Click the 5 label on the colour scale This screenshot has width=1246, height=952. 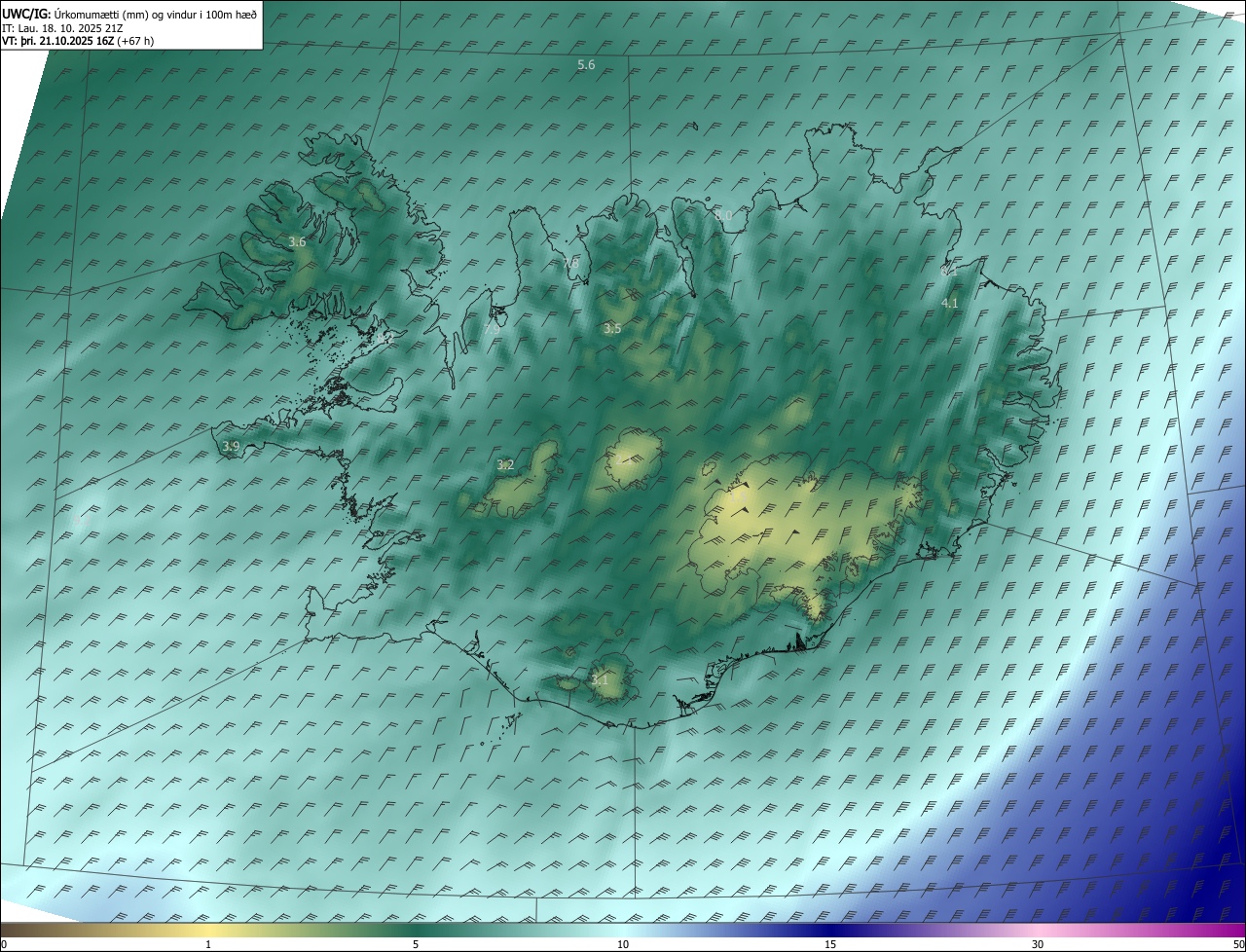(x=416, y=944)
